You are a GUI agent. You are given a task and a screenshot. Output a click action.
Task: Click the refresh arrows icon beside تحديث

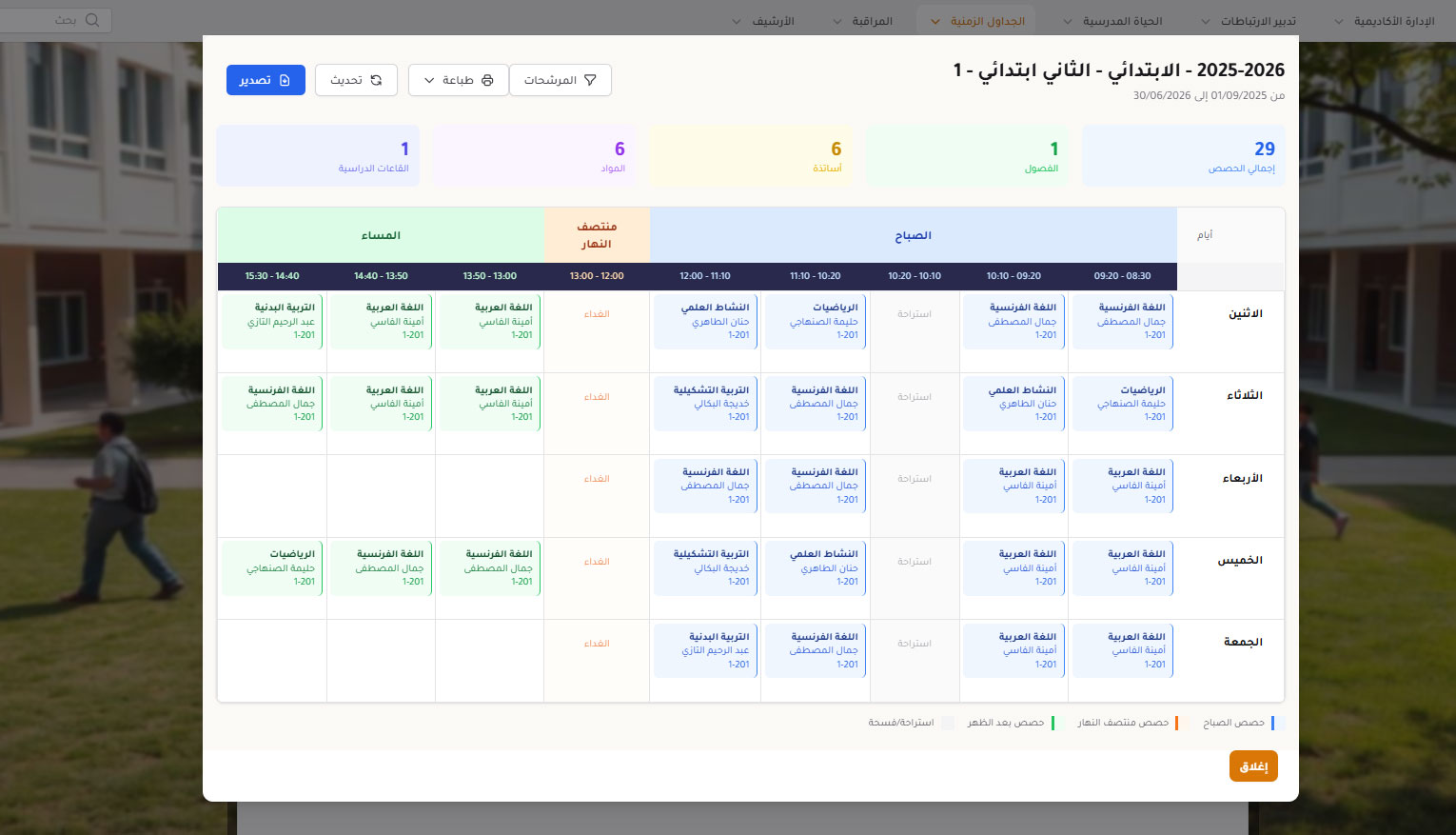point(376,80)
